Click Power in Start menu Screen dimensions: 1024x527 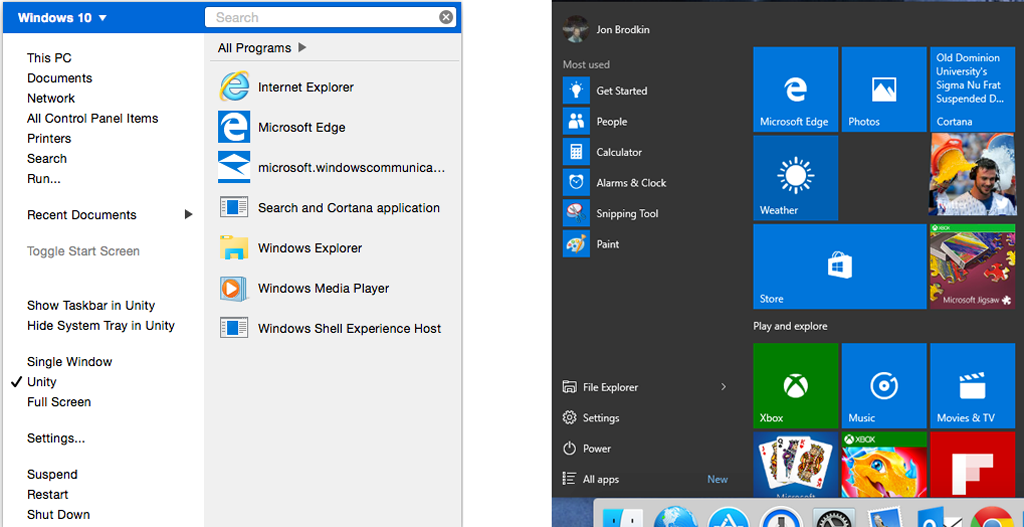(596, 449)
